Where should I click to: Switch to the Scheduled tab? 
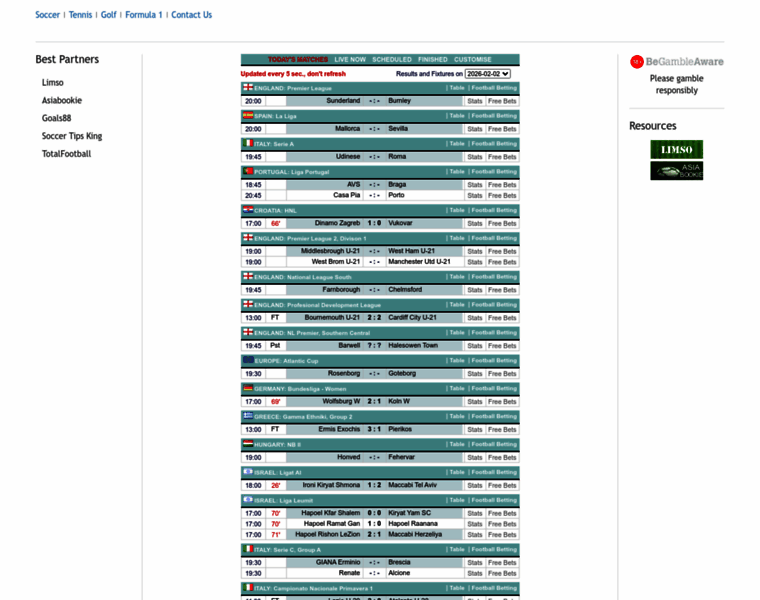pyautogui.click(x=392, y=60)
